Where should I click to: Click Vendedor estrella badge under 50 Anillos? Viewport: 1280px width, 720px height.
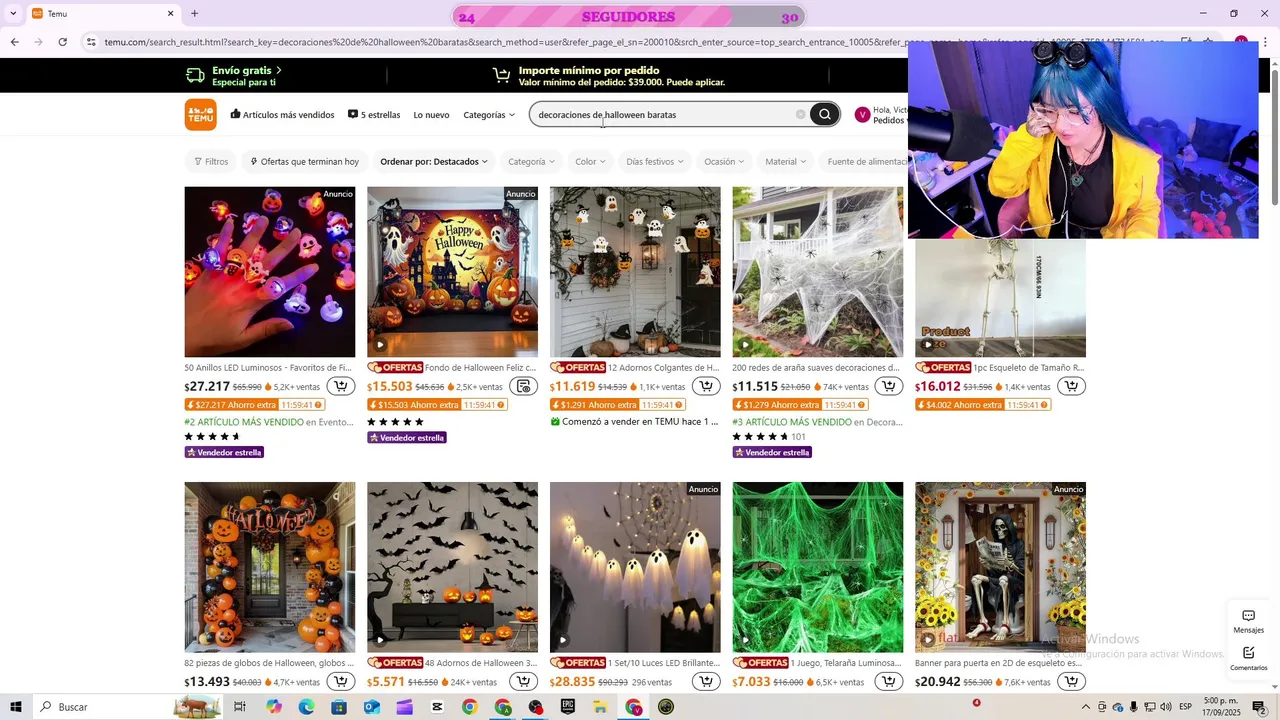pos(224,452)
